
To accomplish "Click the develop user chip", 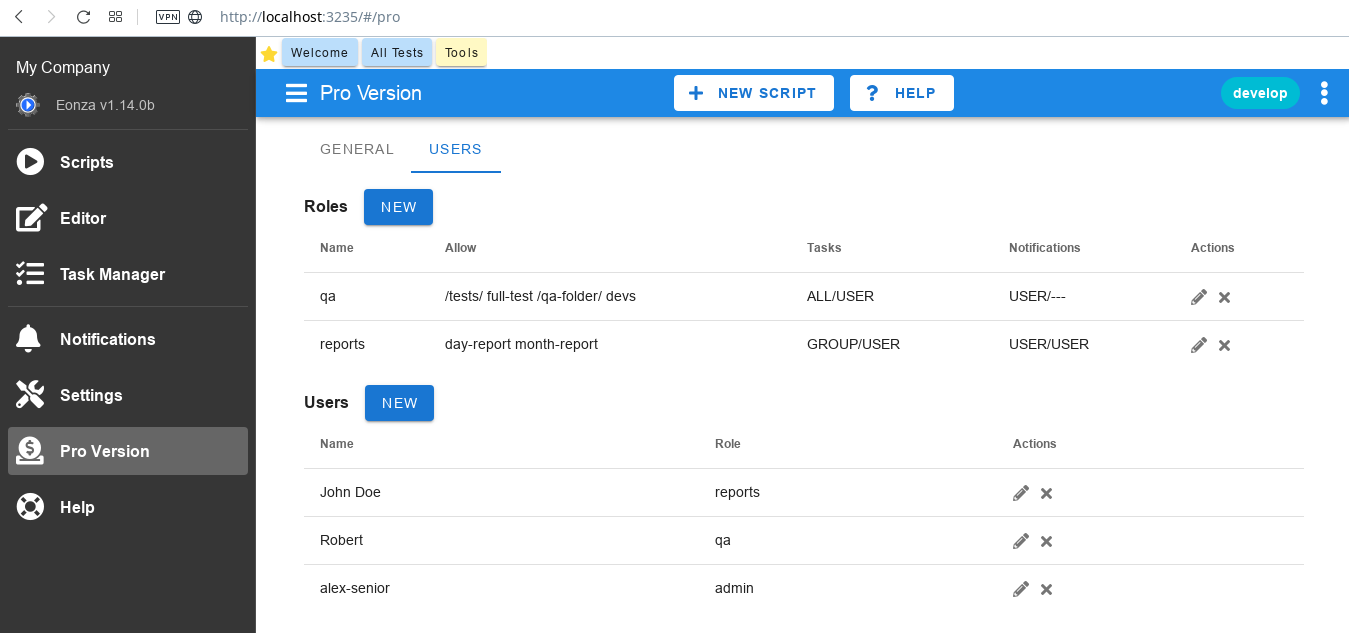I will click(1260, 93).
